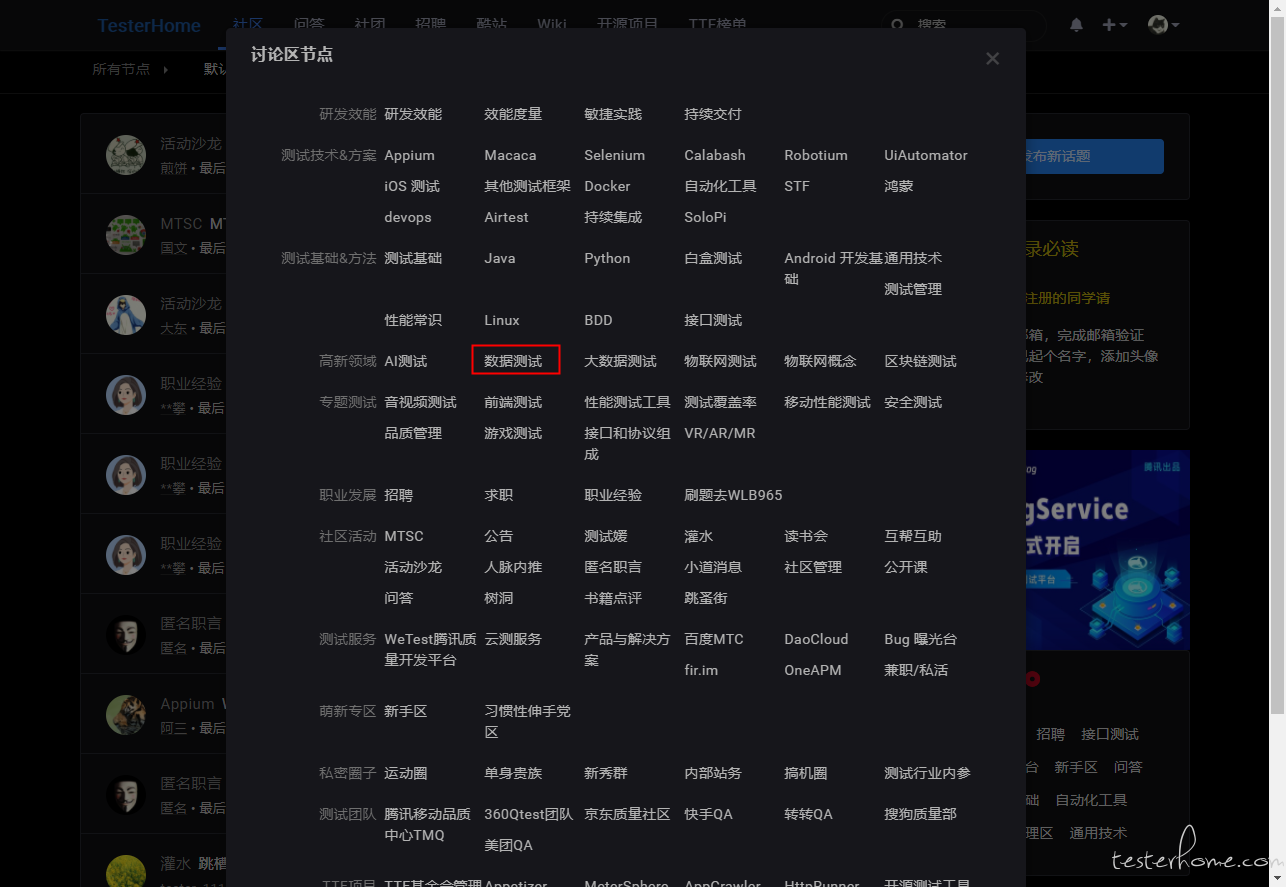The width and height of the screenshot is (1286, 887).
Task: Select the 游戏测试 node
Action: (513, 433)
